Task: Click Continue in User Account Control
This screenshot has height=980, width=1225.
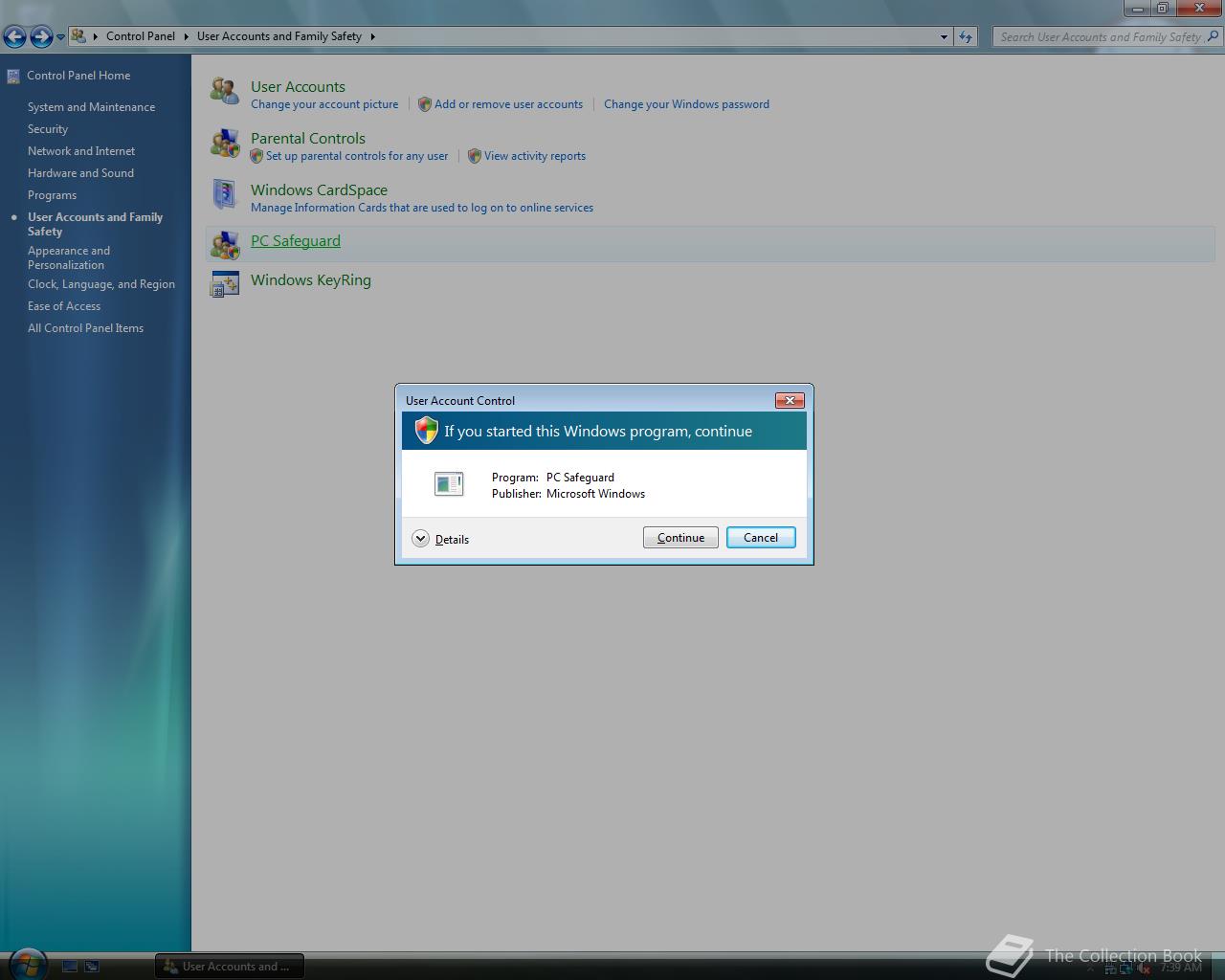Action: [x=680, y=538]
